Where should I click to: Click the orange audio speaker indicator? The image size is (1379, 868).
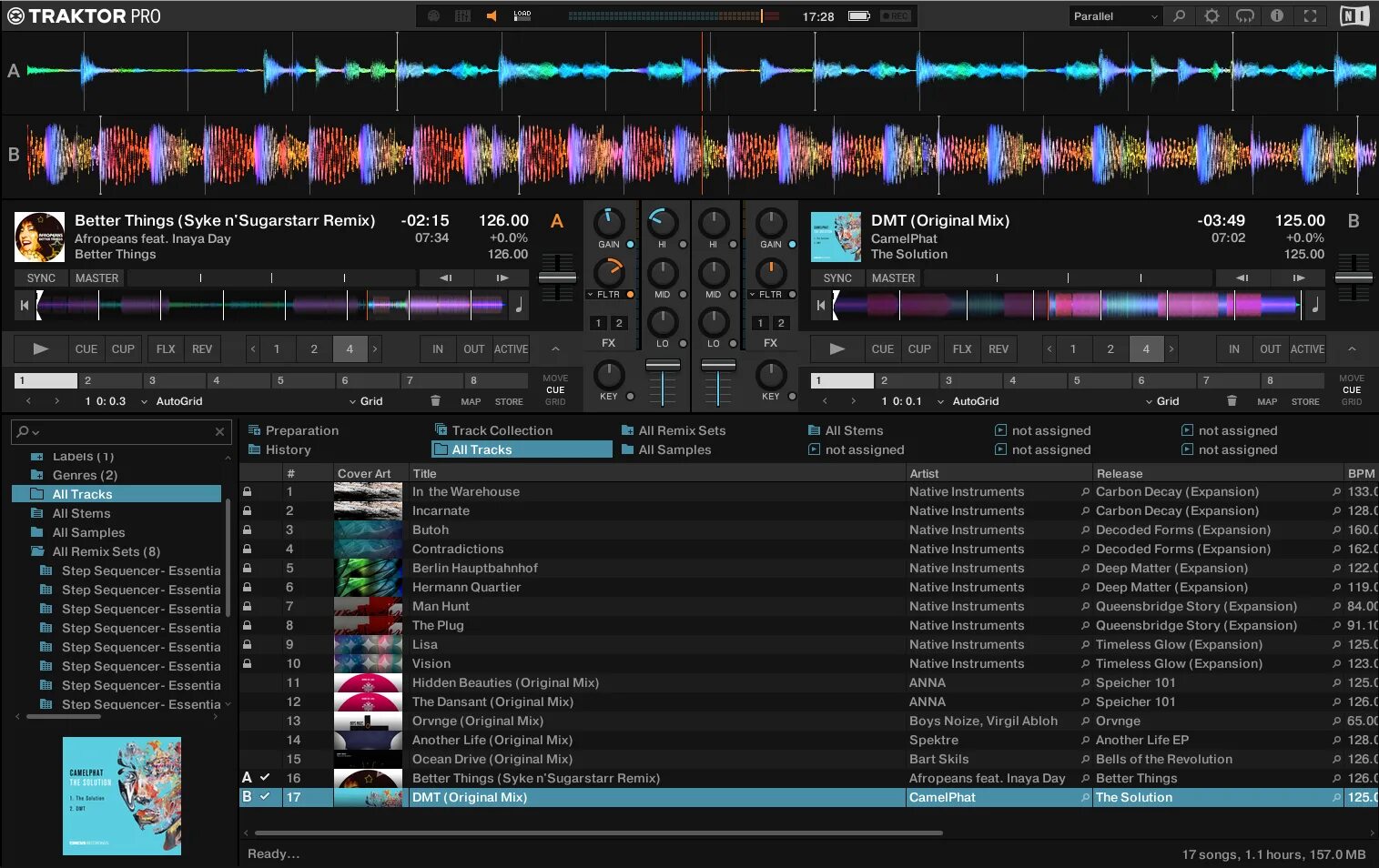point(492,15)
